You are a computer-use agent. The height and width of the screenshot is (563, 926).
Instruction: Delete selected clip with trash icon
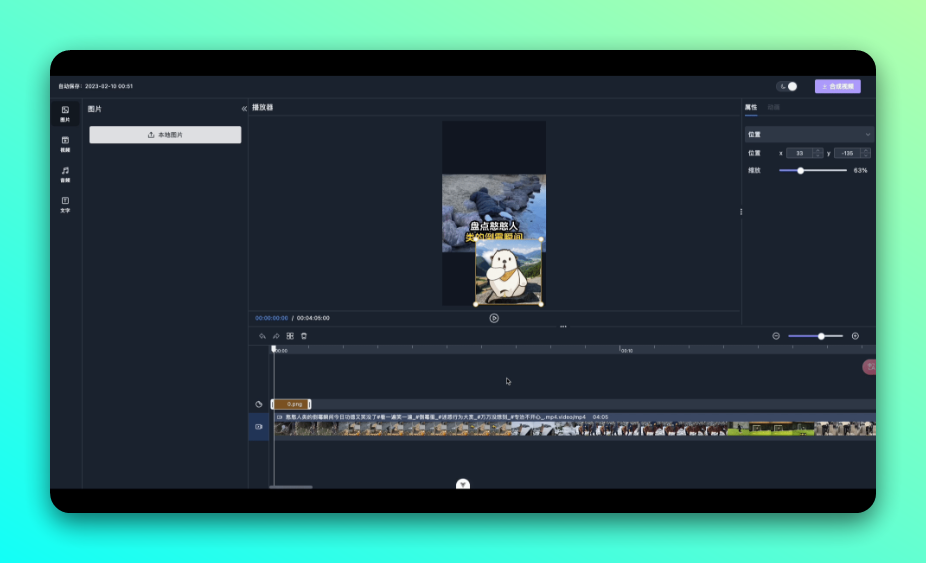[304, 336]
